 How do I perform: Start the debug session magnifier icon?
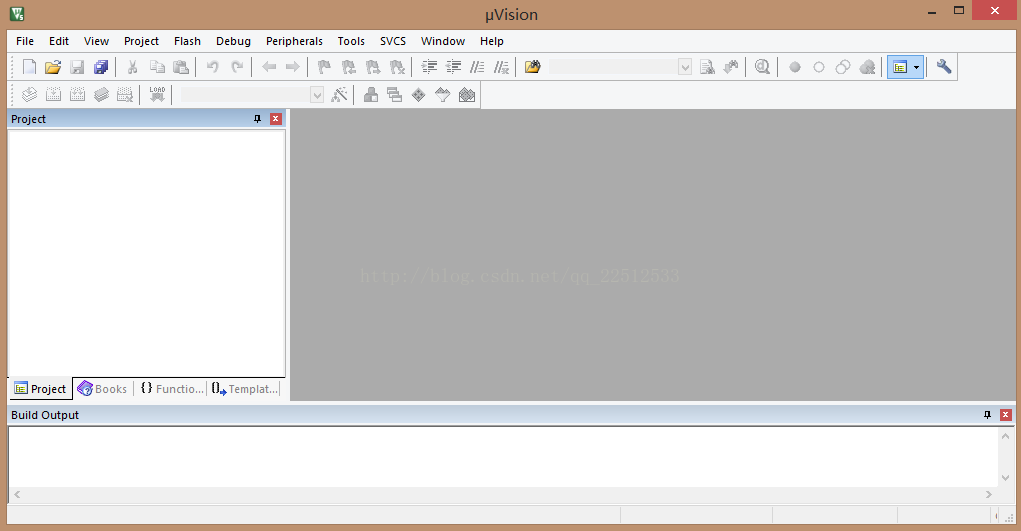[x=762, y=67]
